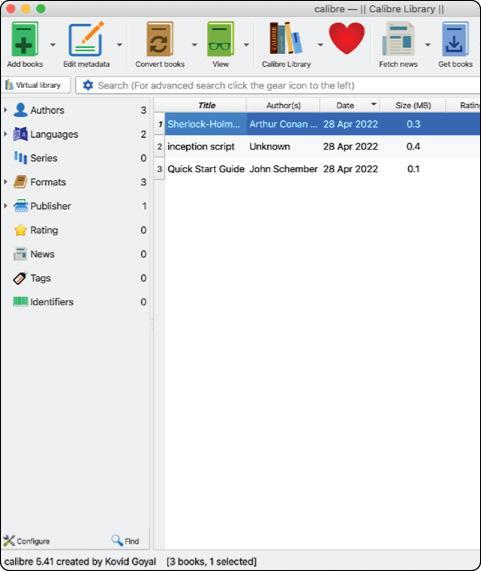
Task: Click the Get books download icon
Action: click(455, 39)
